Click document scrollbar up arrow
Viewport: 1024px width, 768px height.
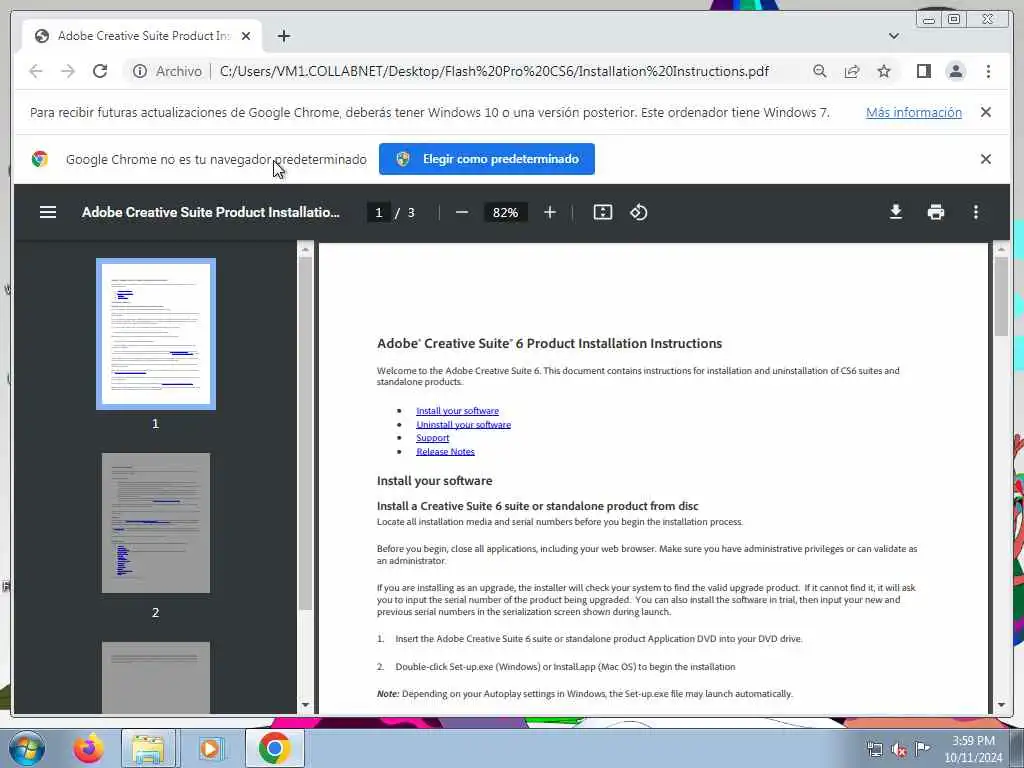coord(1001,249)
